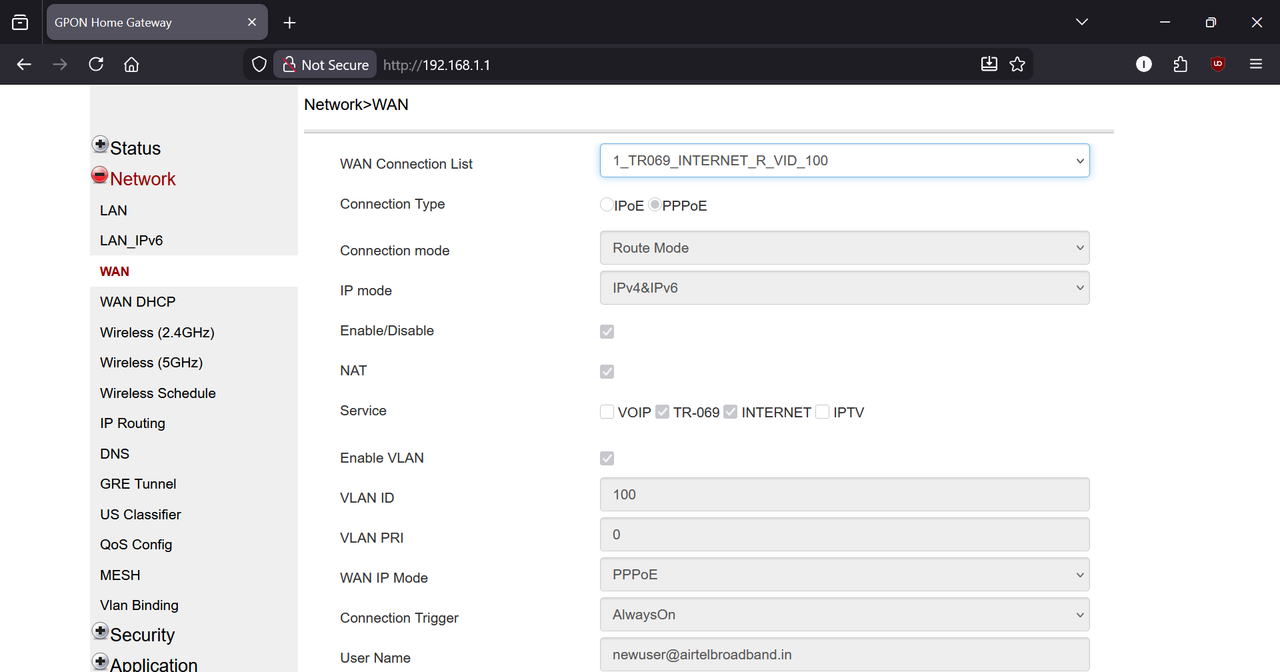The height and width of the screenshot is (672, 1280).
Task: Open the Connection mode dropdown
Action: [x=844, y=248]
